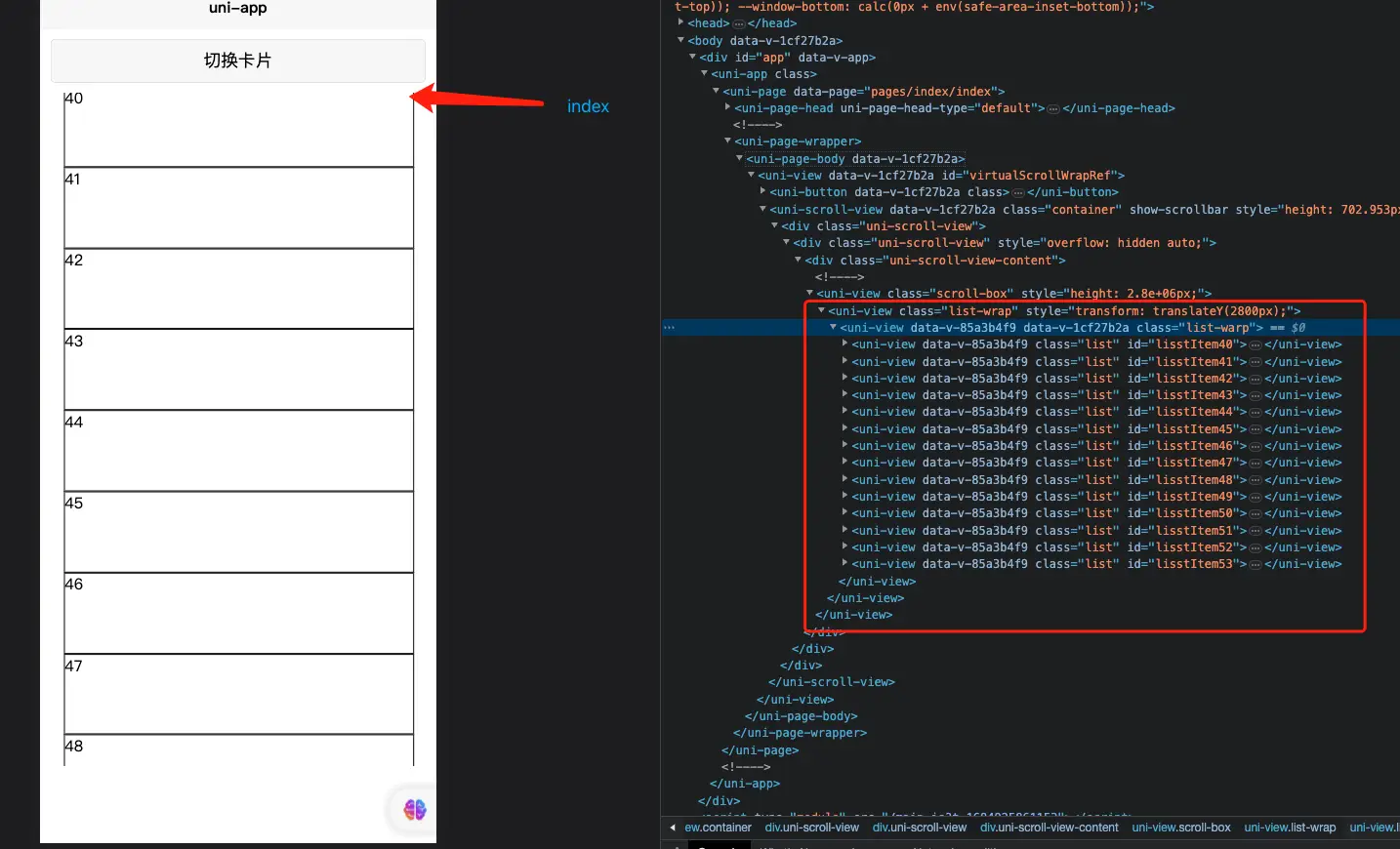Collapse the scroll-box uni-view node
1400x849 pixels.
(810, 293)
